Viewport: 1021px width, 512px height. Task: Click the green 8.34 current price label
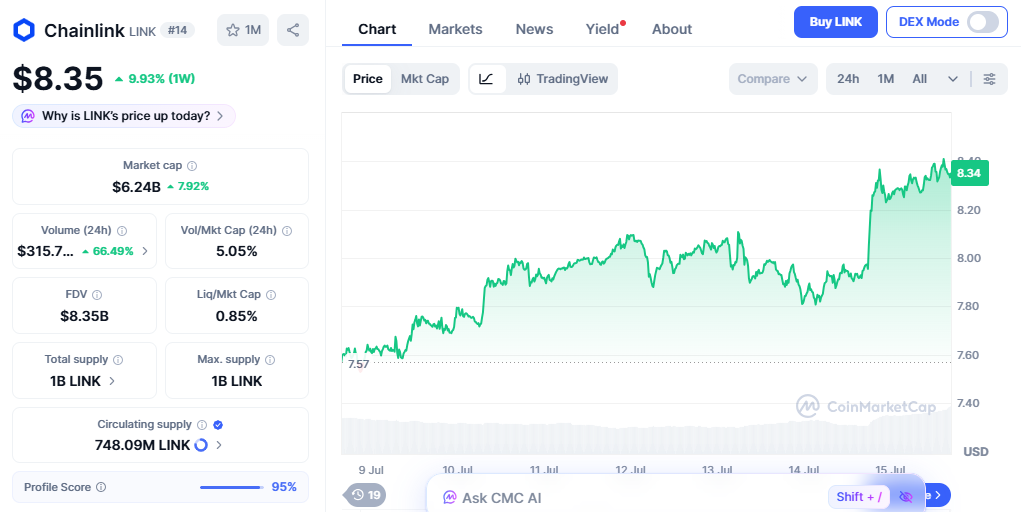point(970,173)
